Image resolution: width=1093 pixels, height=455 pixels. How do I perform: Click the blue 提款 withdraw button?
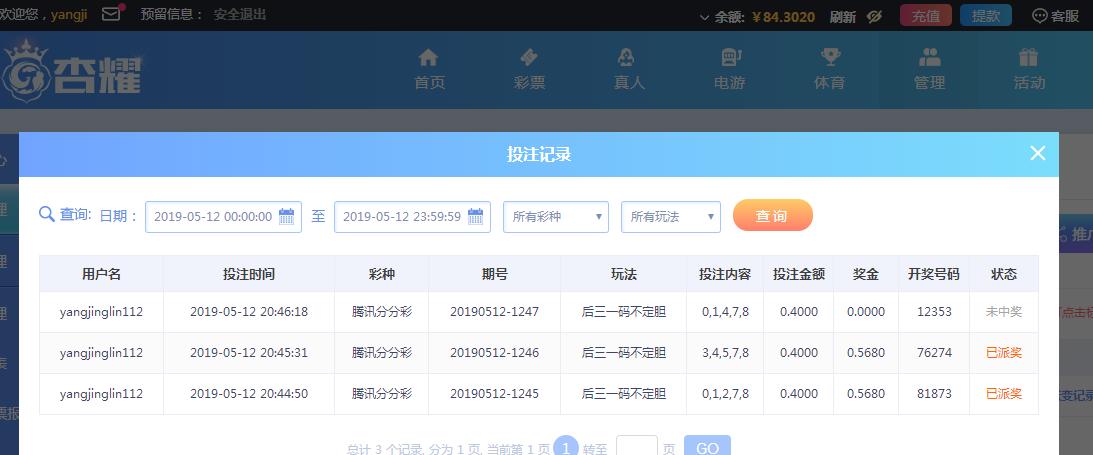tap(985, 16)
